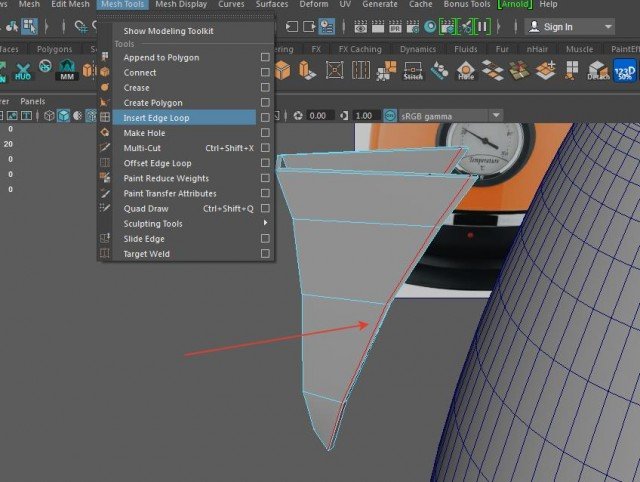This screenshot has width=640, height=482.
Task: Open option box for Insert Edge Loop
Action: [265, 118]
